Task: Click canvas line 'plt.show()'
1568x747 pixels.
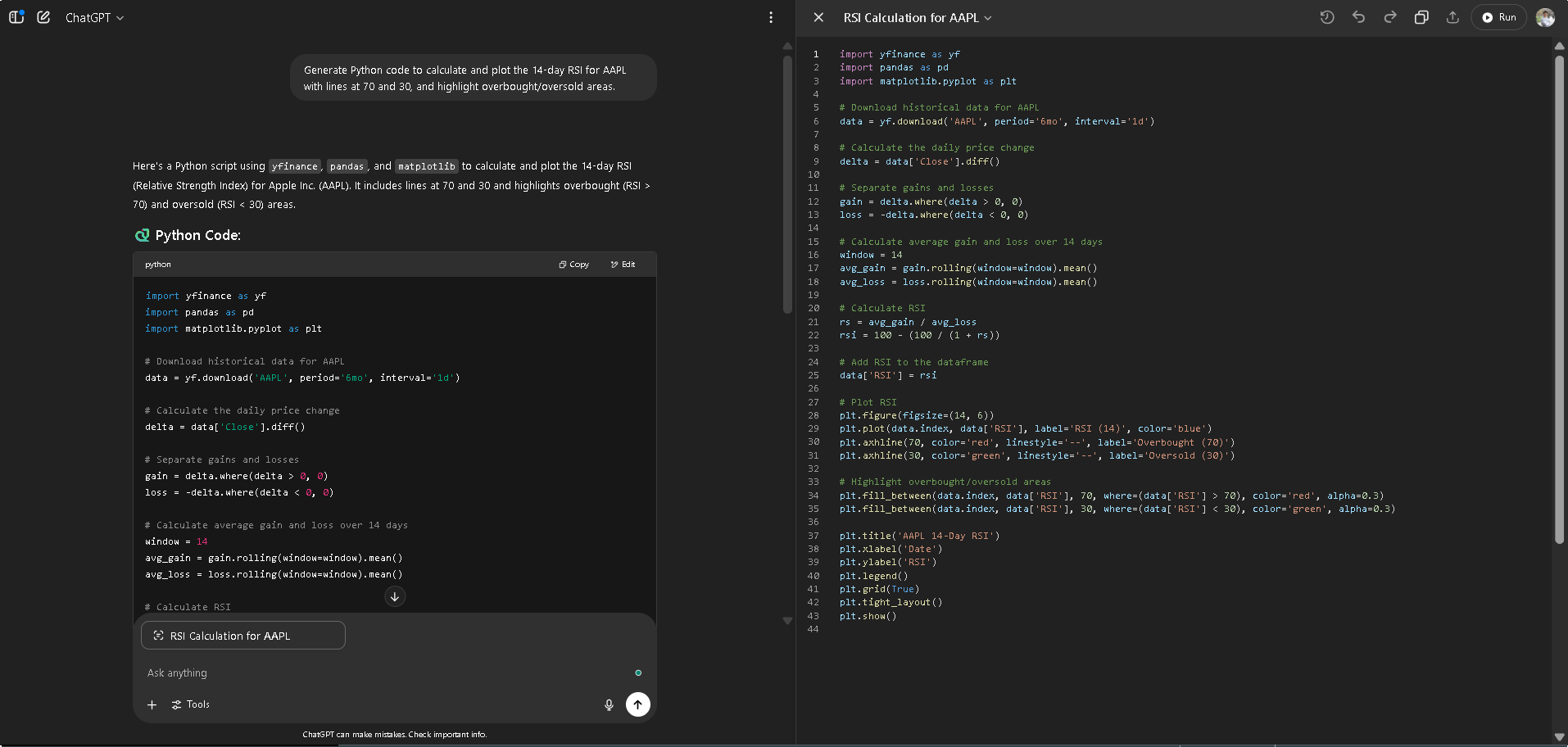Action: tap(868, 616)
